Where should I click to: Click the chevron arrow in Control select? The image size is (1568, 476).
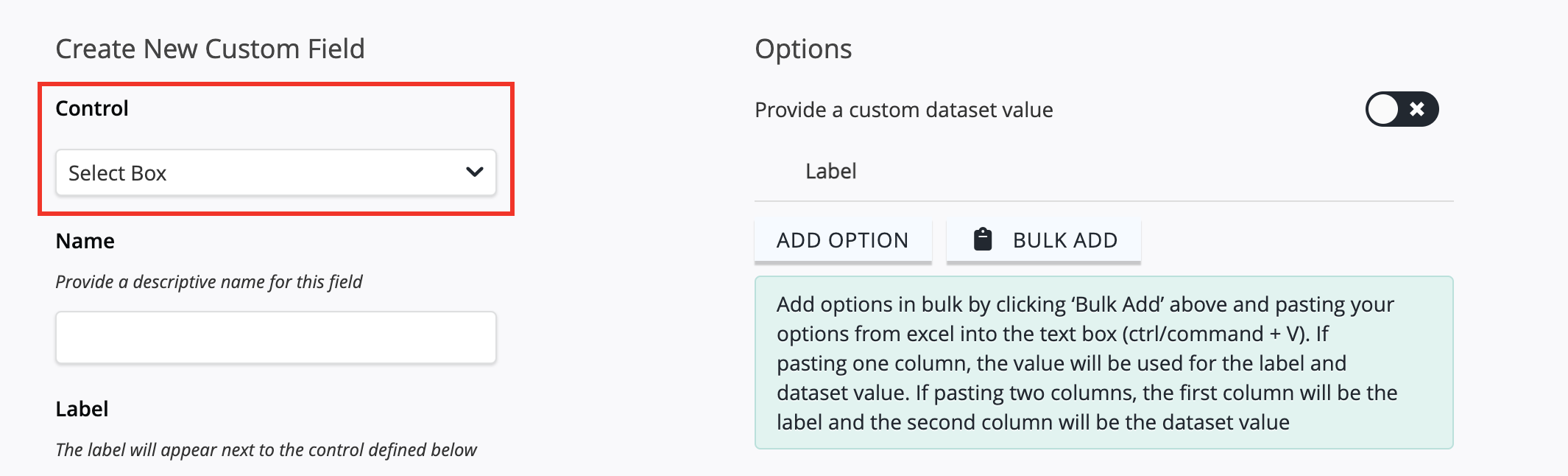click(475, 172)
